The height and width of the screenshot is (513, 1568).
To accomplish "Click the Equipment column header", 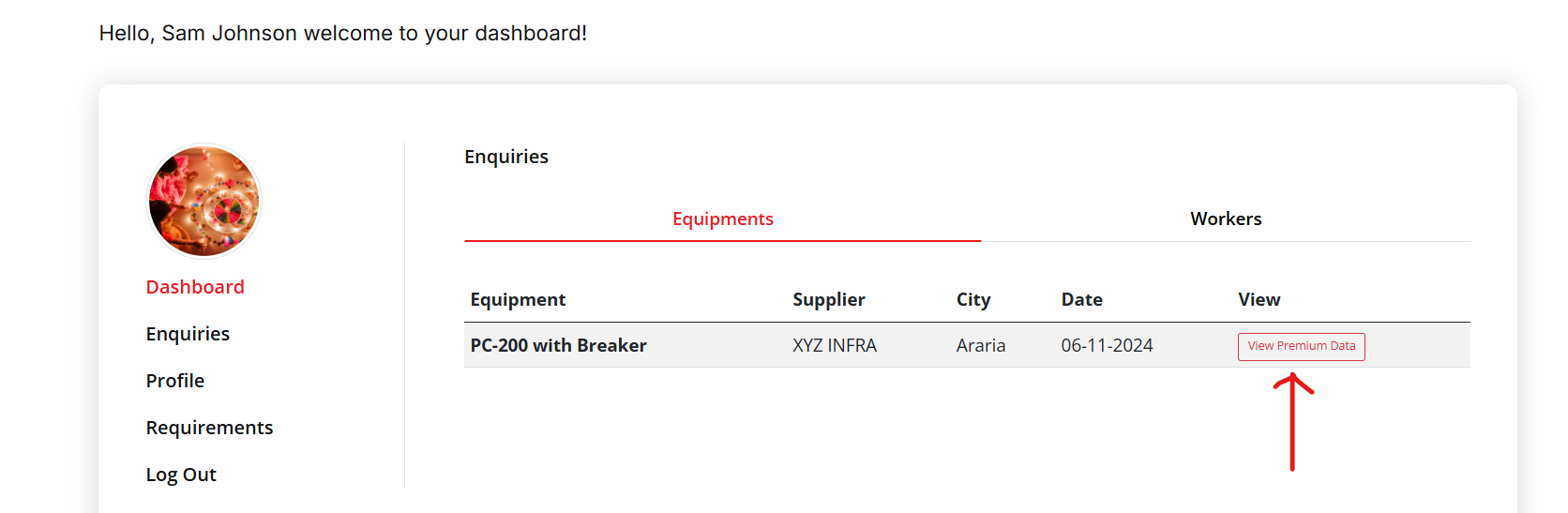I will tap(518, 299).
